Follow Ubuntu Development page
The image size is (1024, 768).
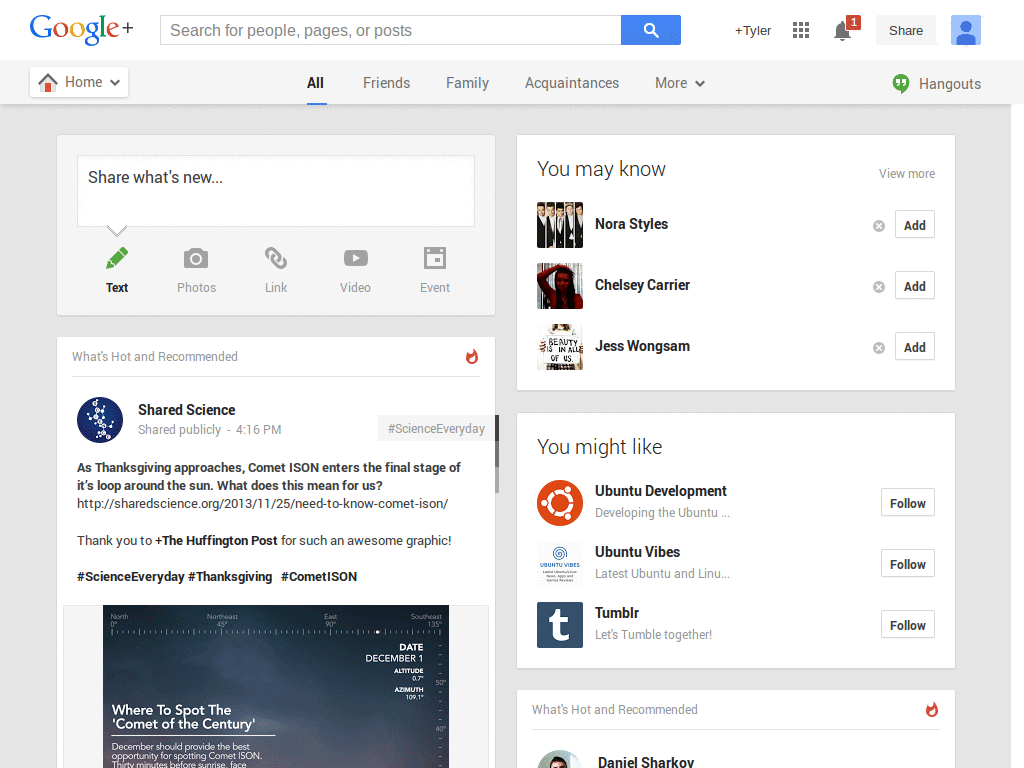pyautogui.click(x=908, y=503)
